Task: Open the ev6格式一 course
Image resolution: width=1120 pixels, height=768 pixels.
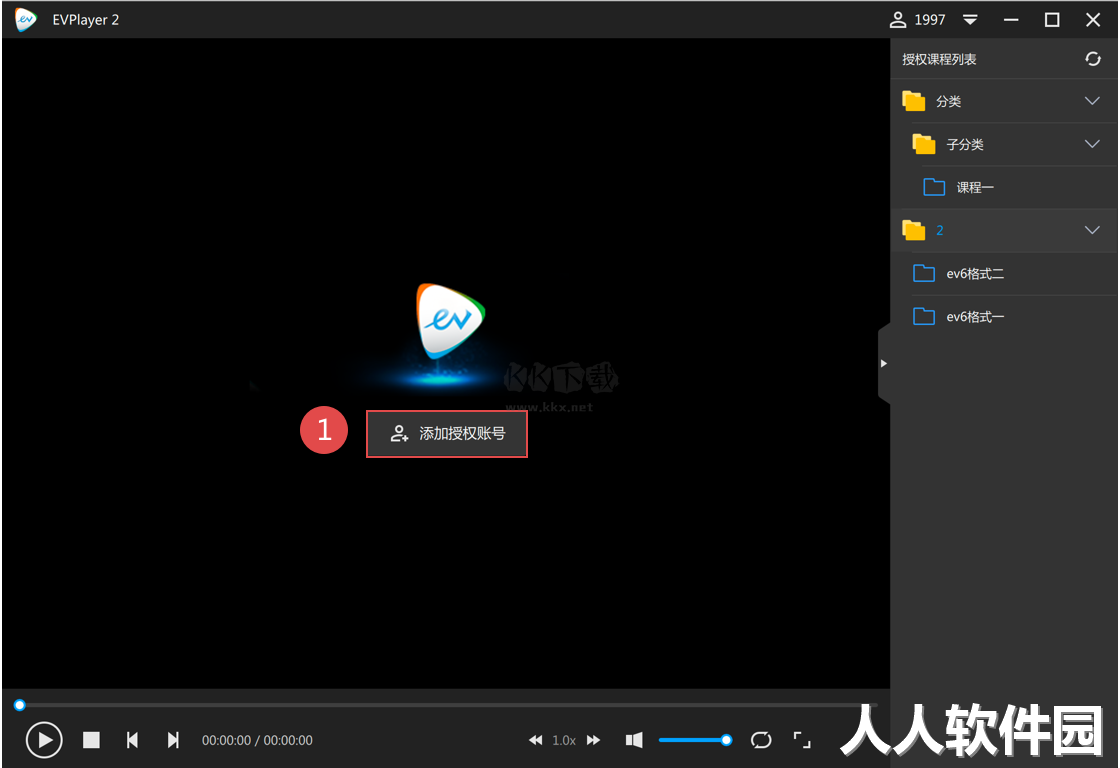Action: (1004, 316)
